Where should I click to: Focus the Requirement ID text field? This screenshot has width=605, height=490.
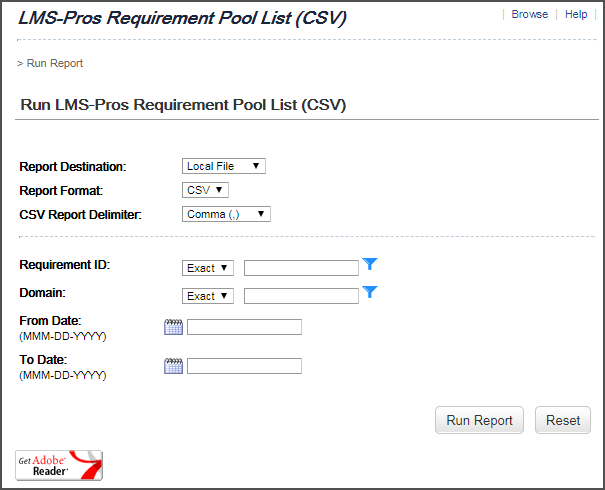pos(301,268)
